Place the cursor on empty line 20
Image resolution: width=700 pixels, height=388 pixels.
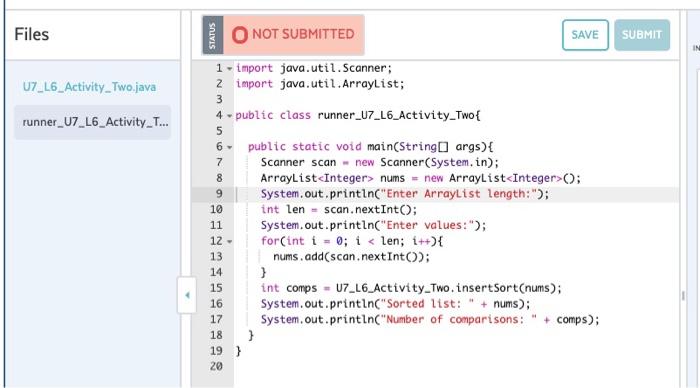tap(456, 367)
